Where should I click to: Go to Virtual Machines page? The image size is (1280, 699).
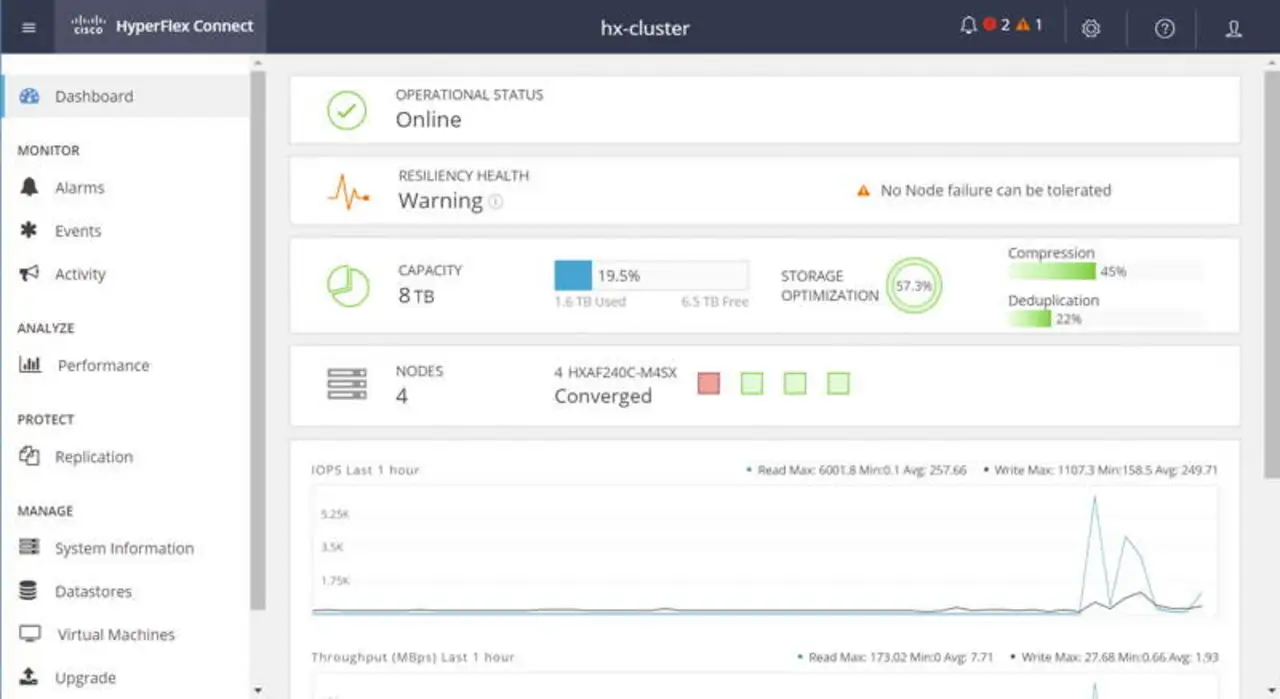[115, 635]
